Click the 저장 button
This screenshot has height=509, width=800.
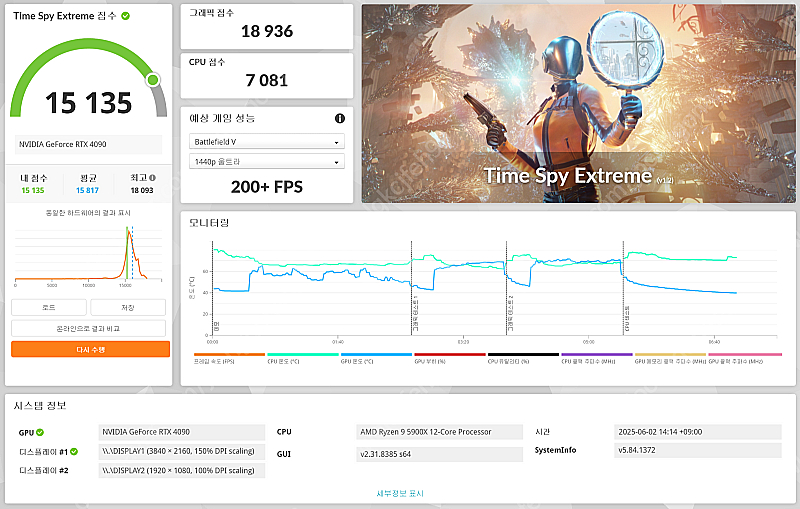click(x=128, y=308)
